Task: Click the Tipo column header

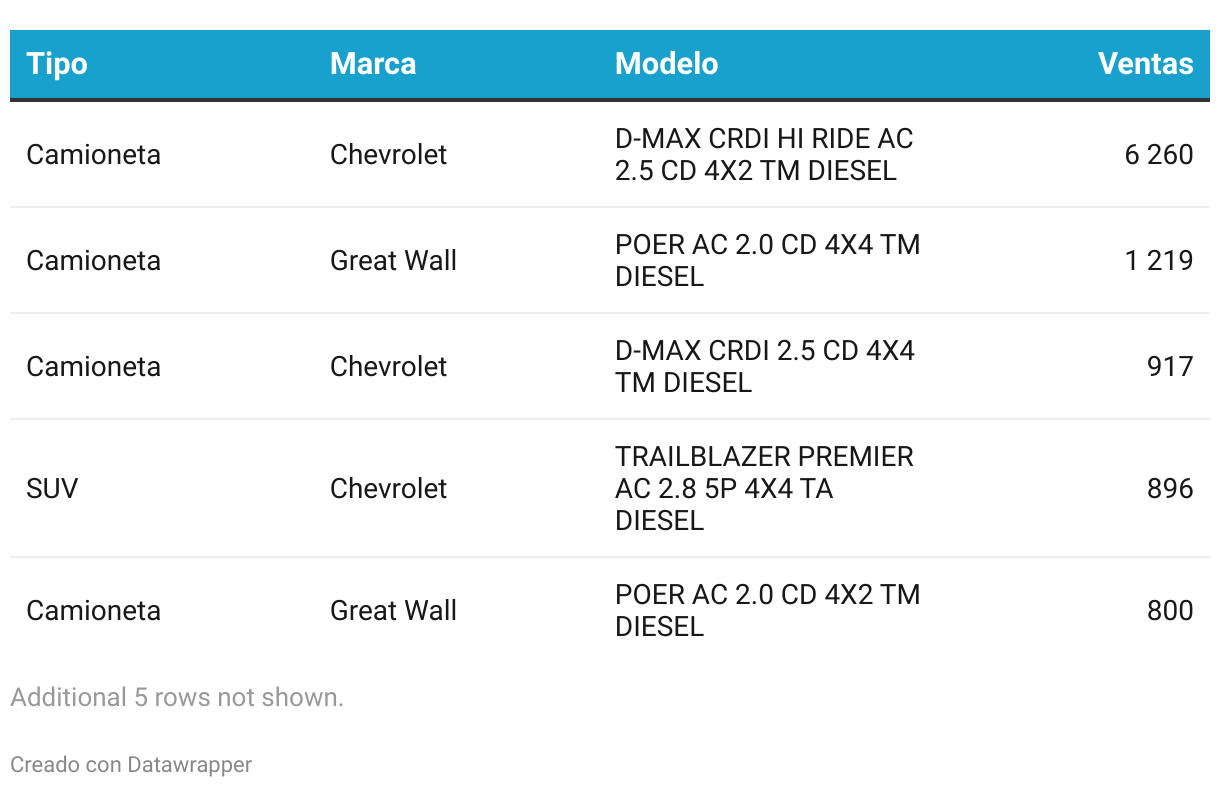Action: [x=57, y=64]
